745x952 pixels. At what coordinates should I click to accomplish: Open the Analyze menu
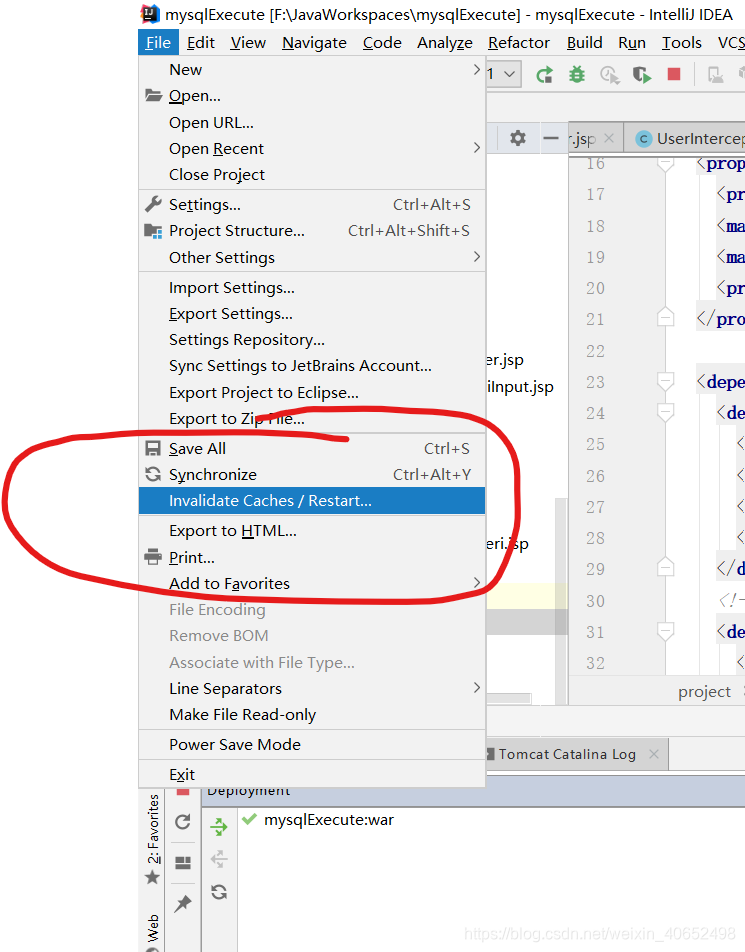[x=444, y=42]
